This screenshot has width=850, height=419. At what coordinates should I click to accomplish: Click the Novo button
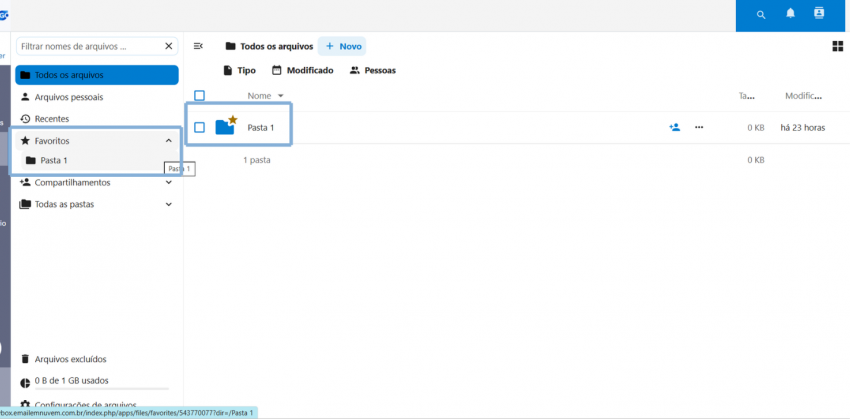pyautogui.click(x=343, y=47)
